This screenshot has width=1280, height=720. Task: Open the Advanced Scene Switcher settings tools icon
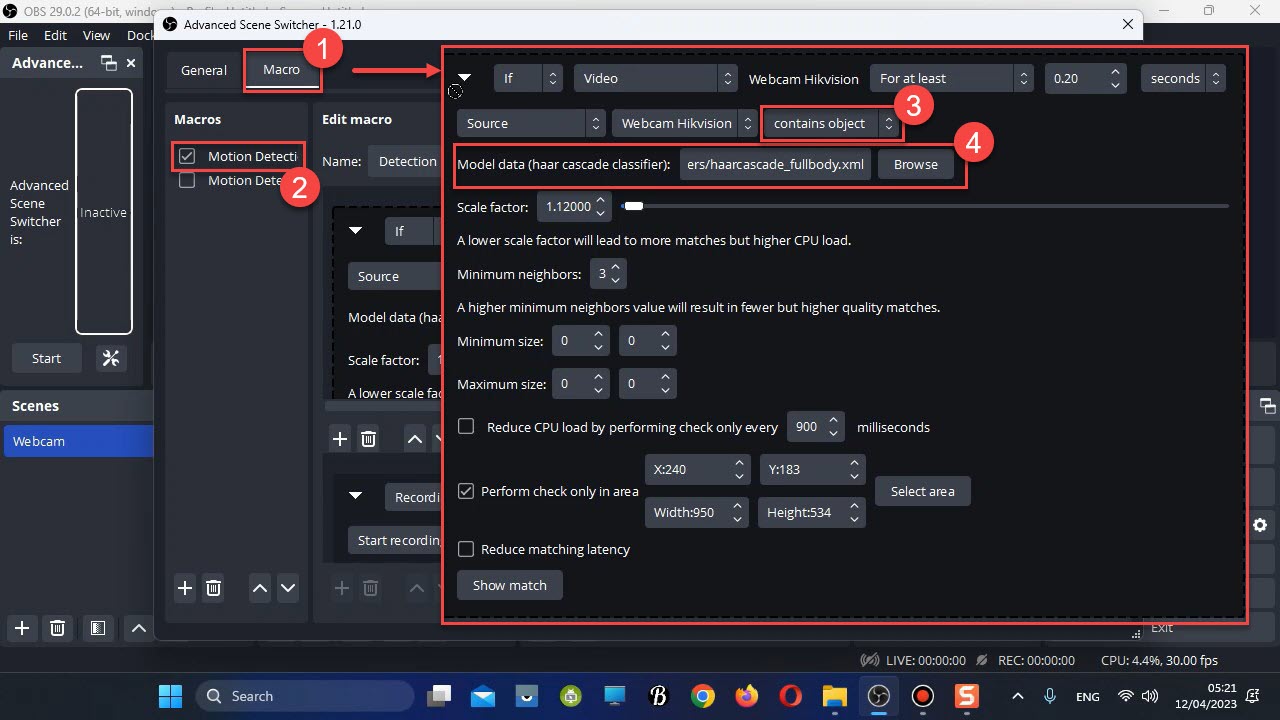click(111, 358)
